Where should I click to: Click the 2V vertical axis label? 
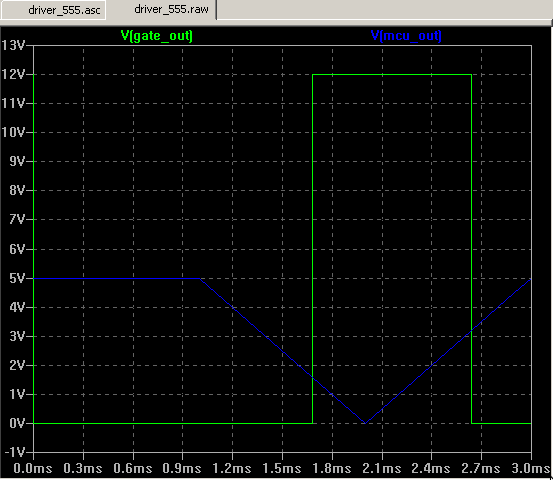point(17,365)
